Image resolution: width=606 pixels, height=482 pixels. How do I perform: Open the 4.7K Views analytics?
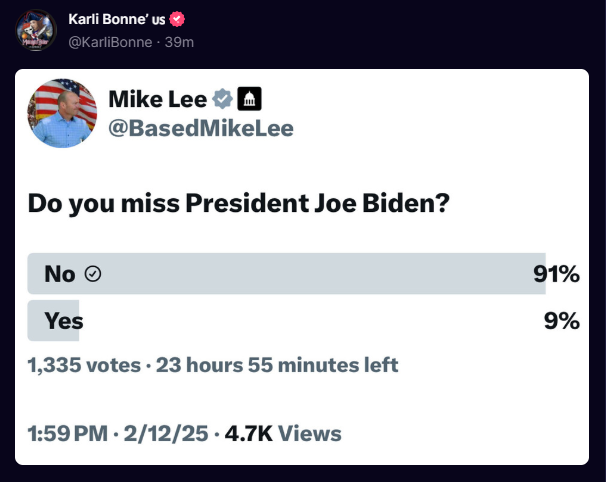[283, 433]
